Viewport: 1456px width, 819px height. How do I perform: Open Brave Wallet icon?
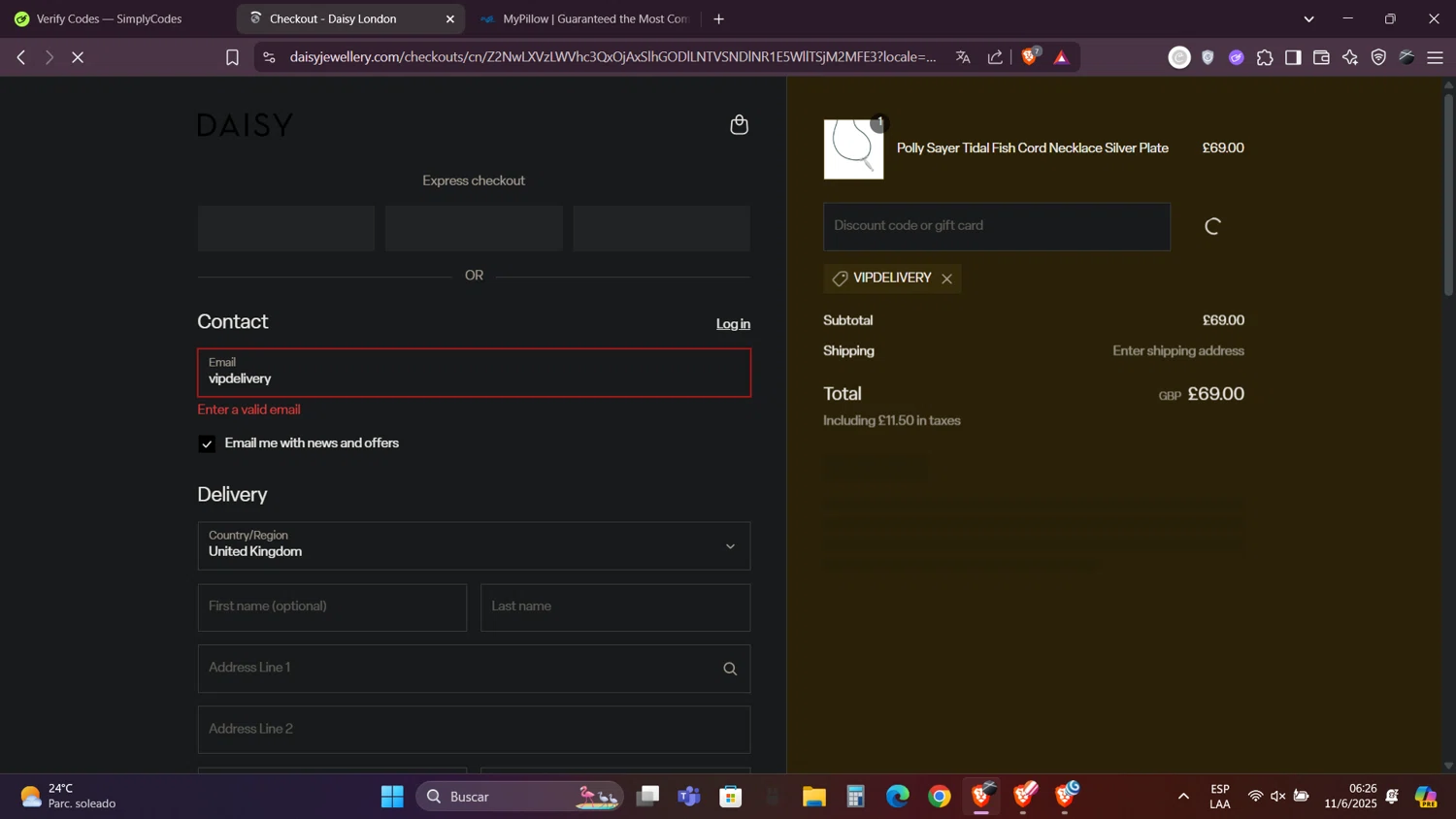[x=1321, y=57]
